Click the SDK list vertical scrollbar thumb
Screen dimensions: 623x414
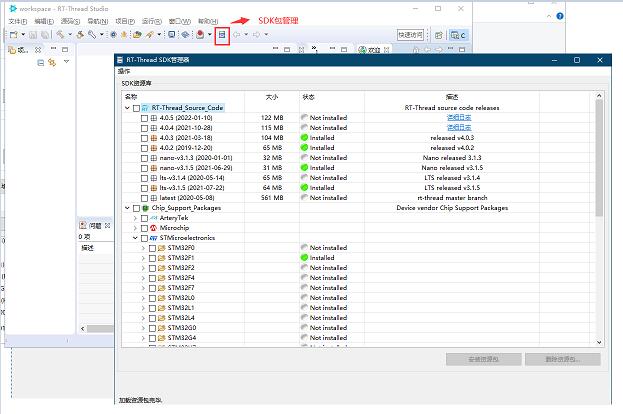click(x=599, y=158)
